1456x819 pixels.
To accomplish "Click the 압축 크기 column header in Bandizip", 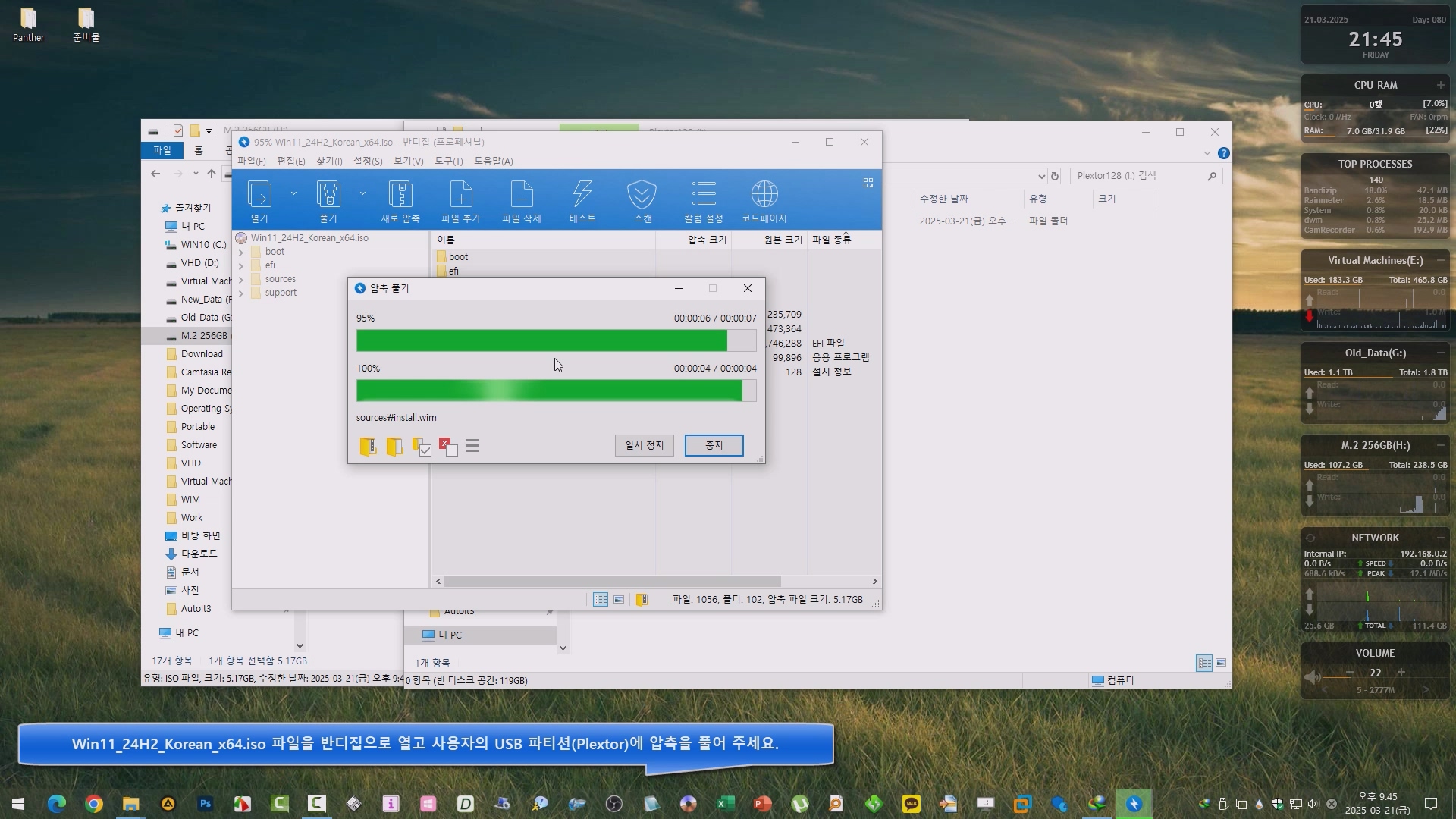I will (x=693, y=240).
